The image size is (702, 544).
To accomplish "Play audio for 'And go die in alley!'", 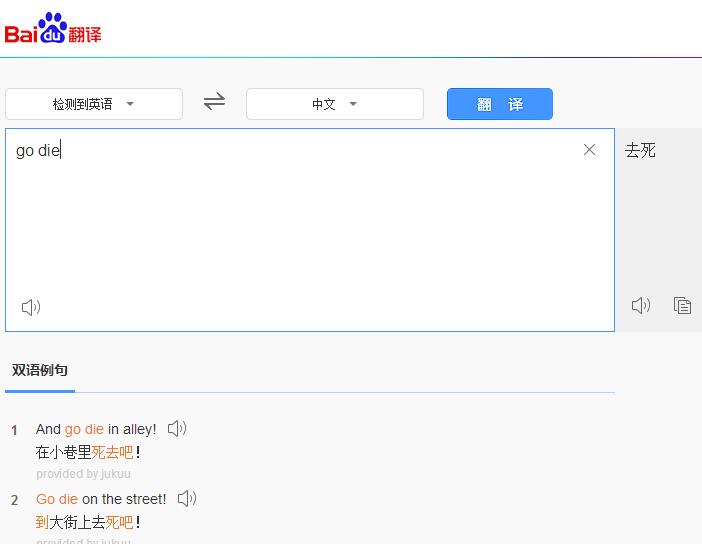I will pos(177,428).
